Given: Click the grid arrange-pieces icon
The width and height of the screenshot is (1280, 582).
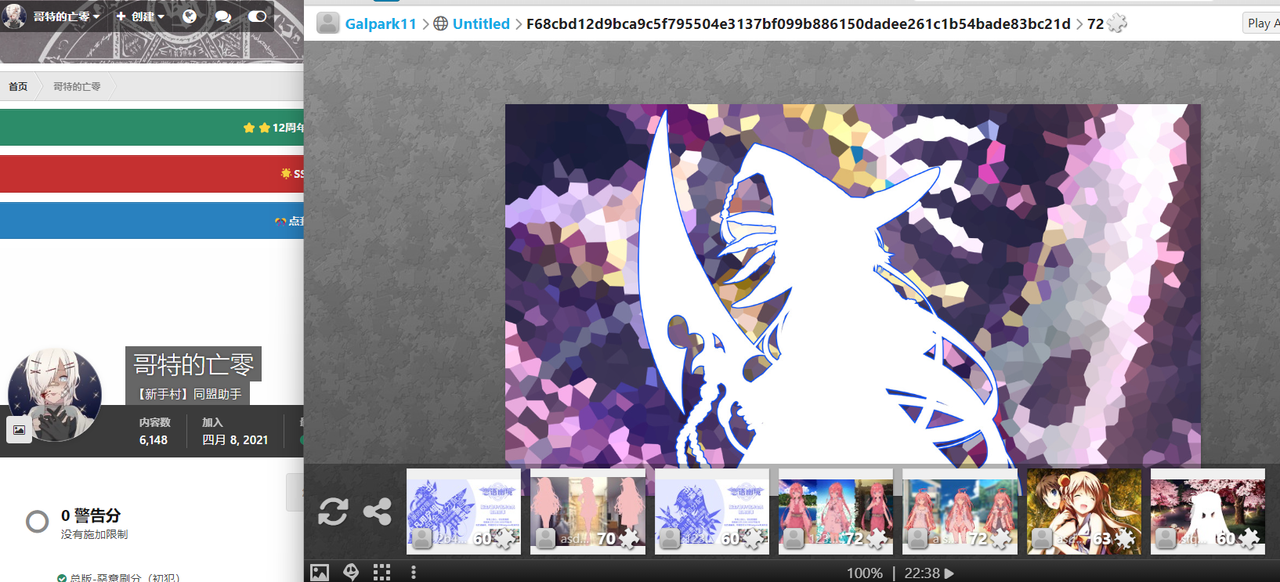Looking at the screenshot, I should point(382,572).
